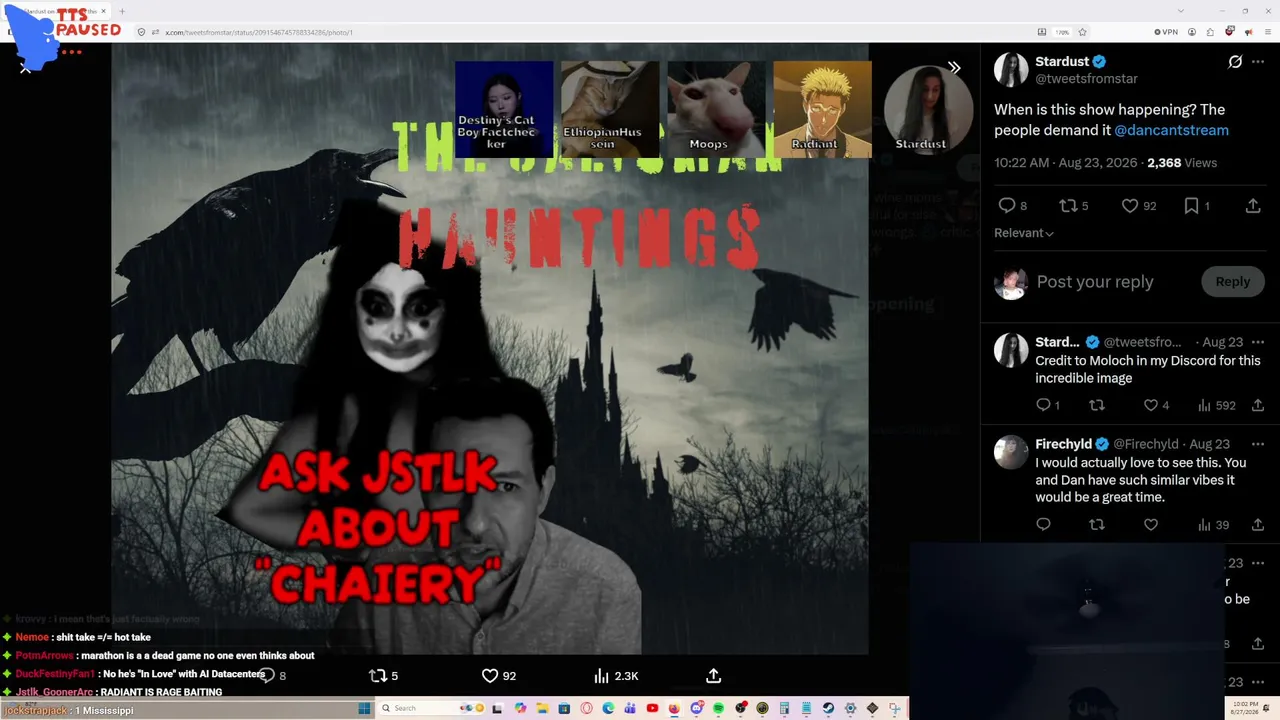This screenshot has height=720, width=1280.
Task: Open Spotify from the taskbar
Action: coord(718,708)
